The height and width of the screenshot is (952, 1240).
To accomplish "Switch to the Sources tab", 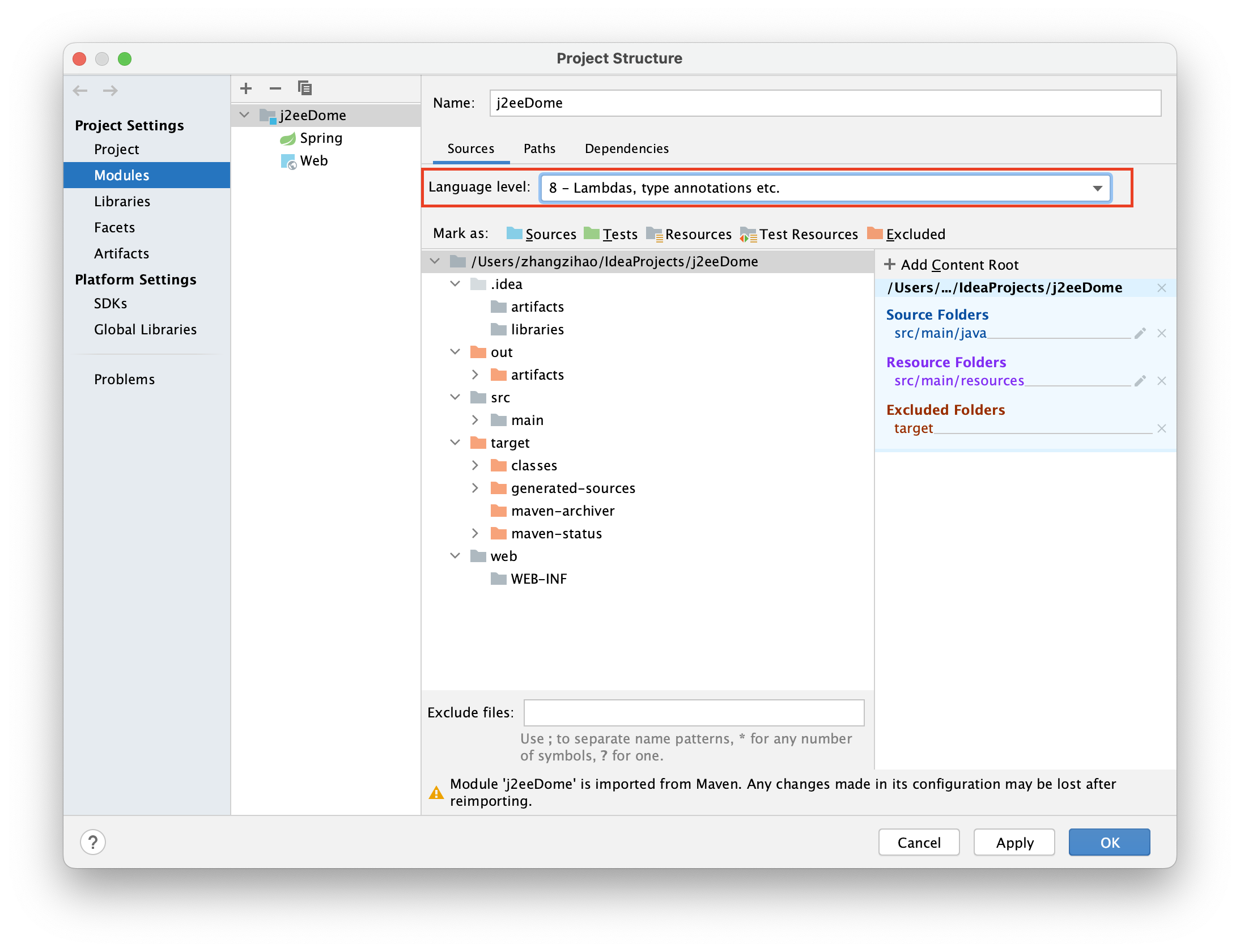I will coord(471,148).
